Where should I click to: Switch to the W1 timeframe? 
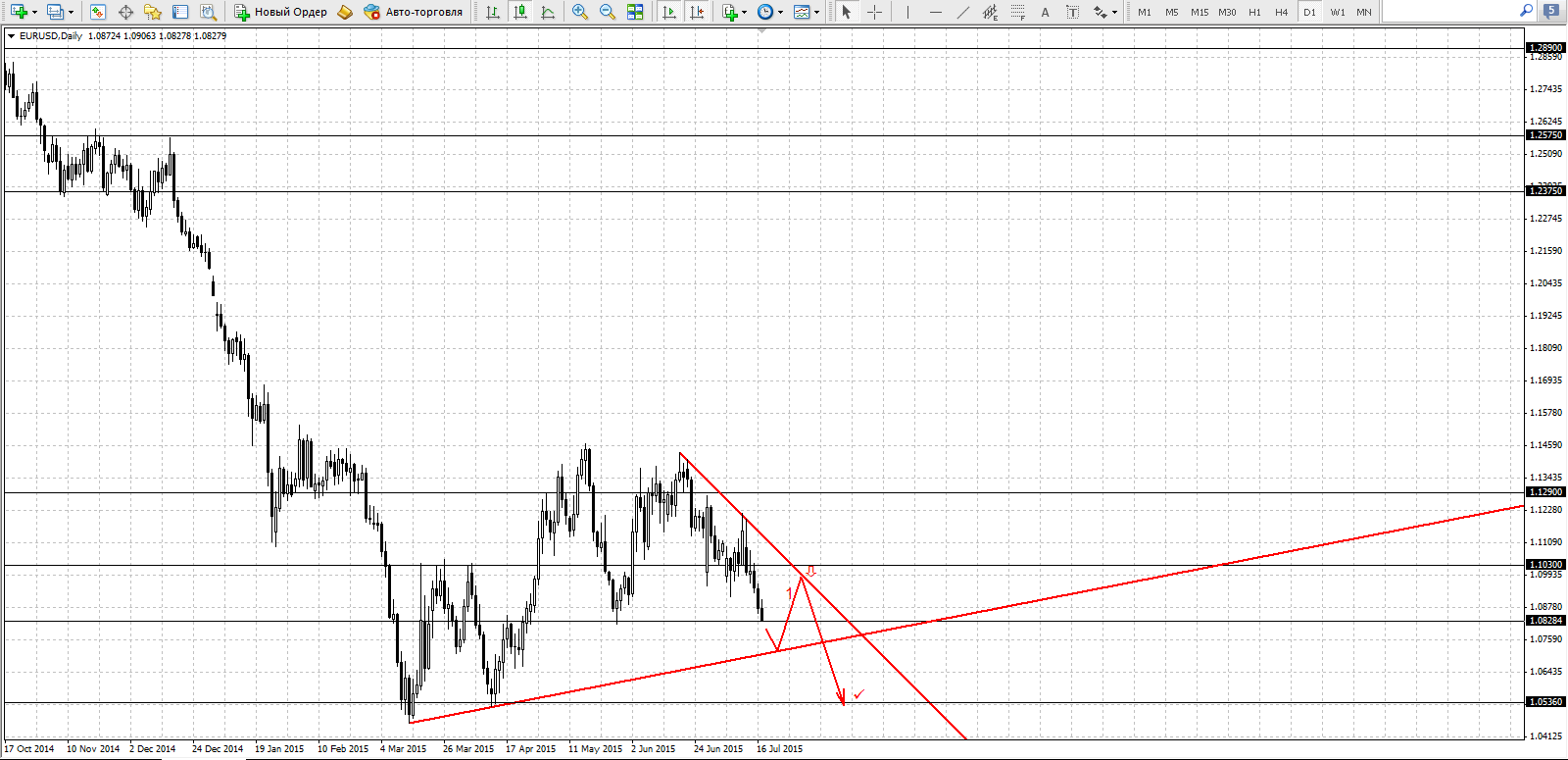[x=1338, y=12]
